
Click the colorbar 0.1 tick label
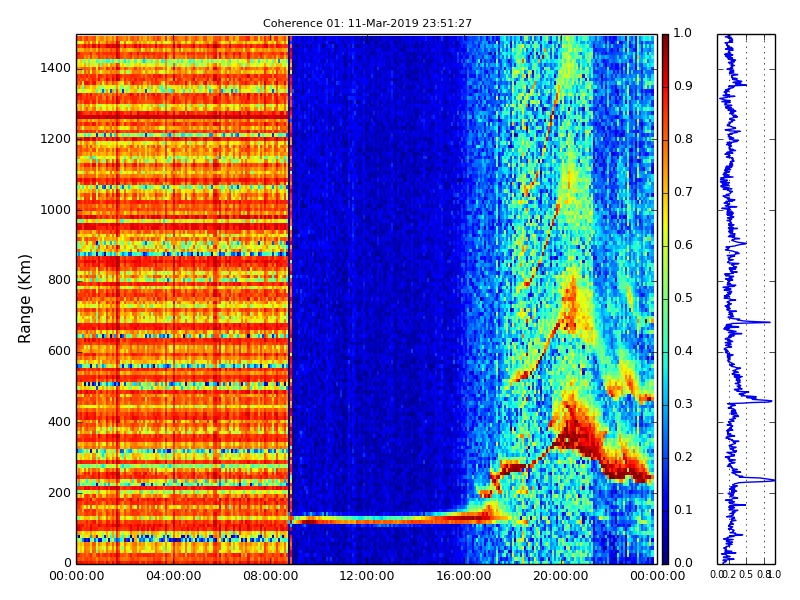(x=683, y=510)
